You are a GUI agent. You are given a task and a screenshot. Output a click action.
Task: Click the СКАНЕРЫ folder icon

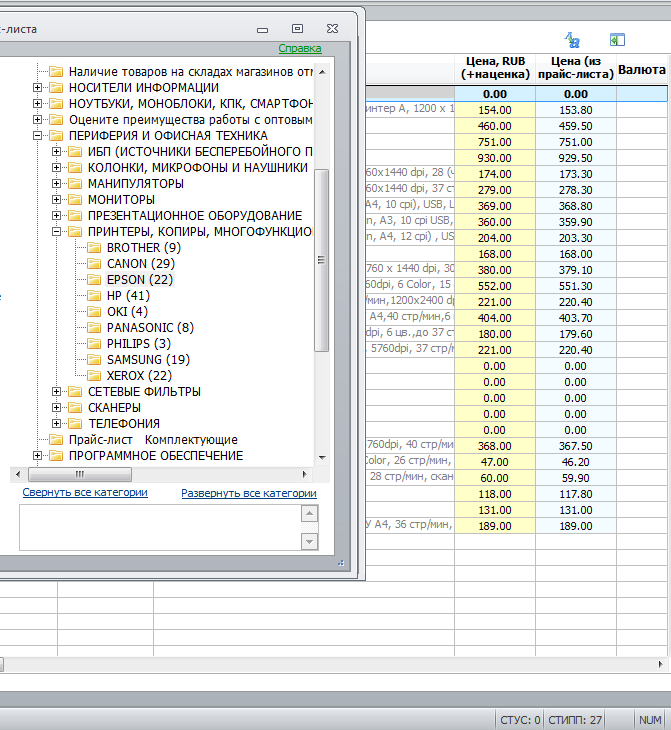click(x=75, y=407)
